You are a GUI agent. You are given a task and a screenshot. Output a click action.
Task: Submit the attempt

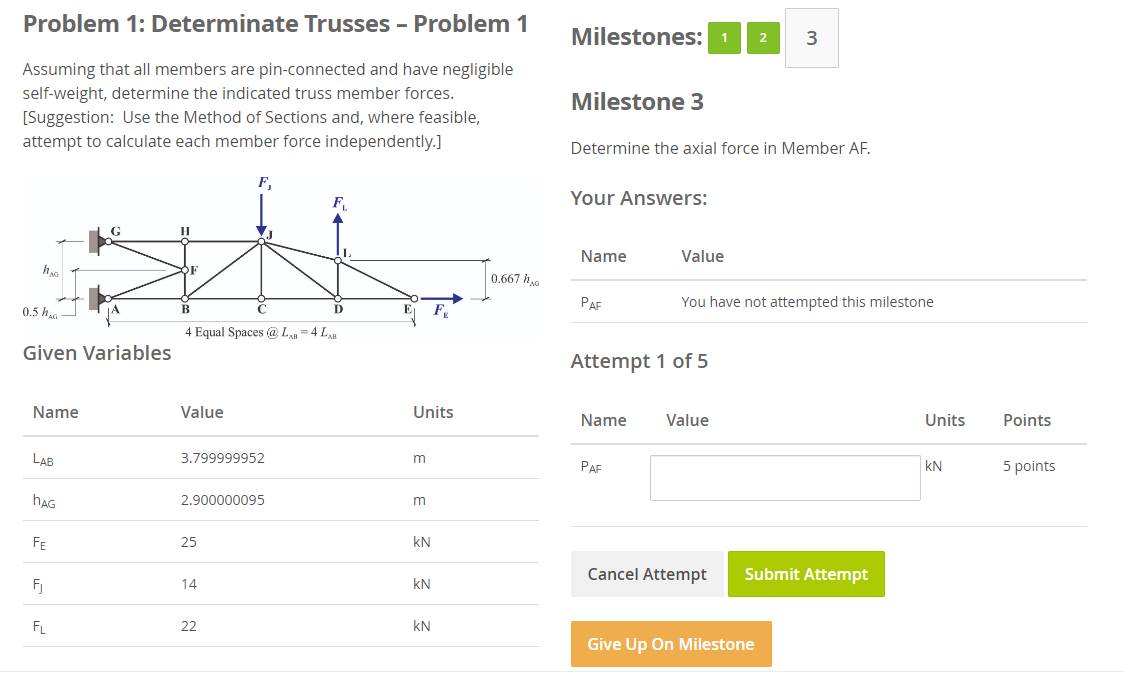pos(806,574)
